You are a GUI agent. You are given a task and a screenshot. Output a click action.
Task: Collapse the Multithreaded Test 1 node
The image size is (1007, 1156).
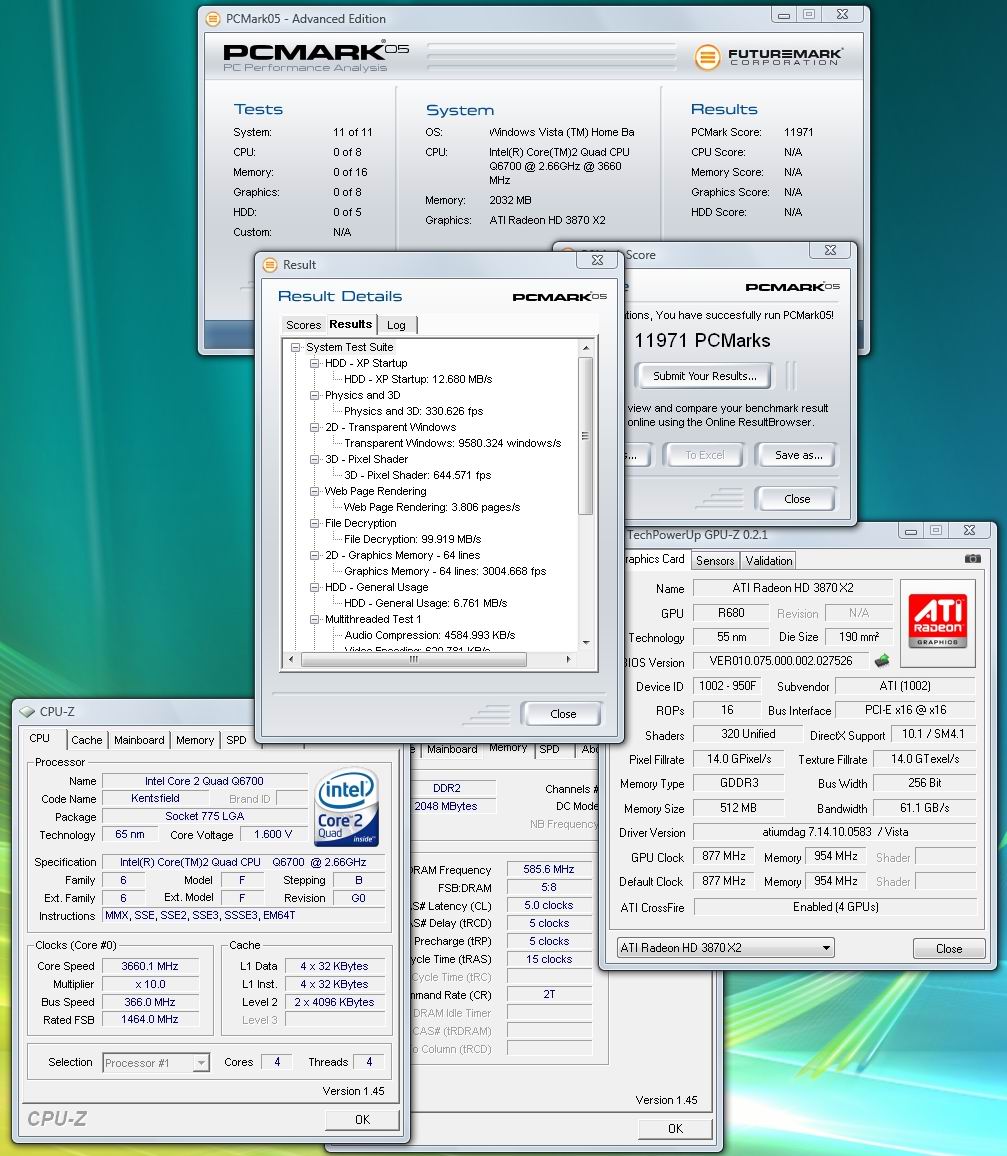315,619
